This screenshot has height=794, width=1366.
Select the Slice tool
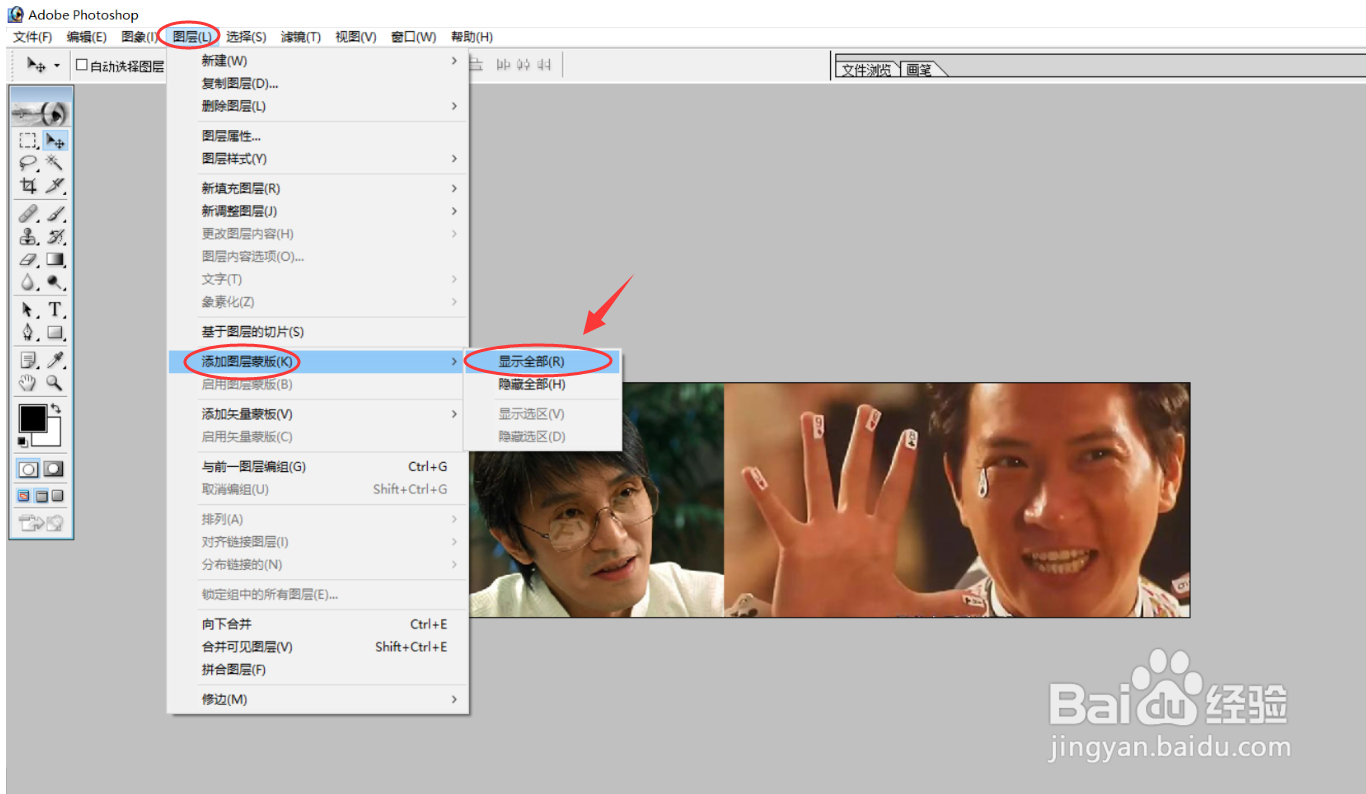click(x=56, y=186)
